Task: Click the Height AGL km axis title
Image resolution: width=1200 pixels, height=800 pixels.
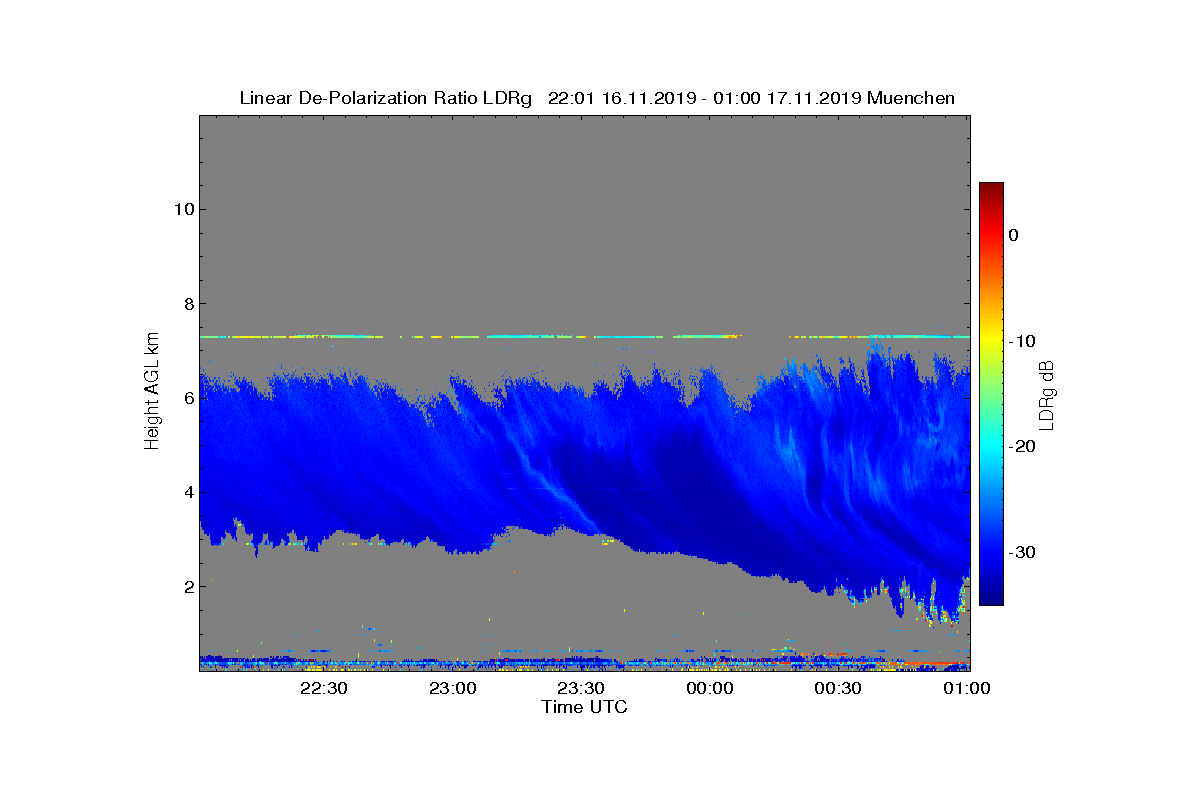Action: (152, 392)
